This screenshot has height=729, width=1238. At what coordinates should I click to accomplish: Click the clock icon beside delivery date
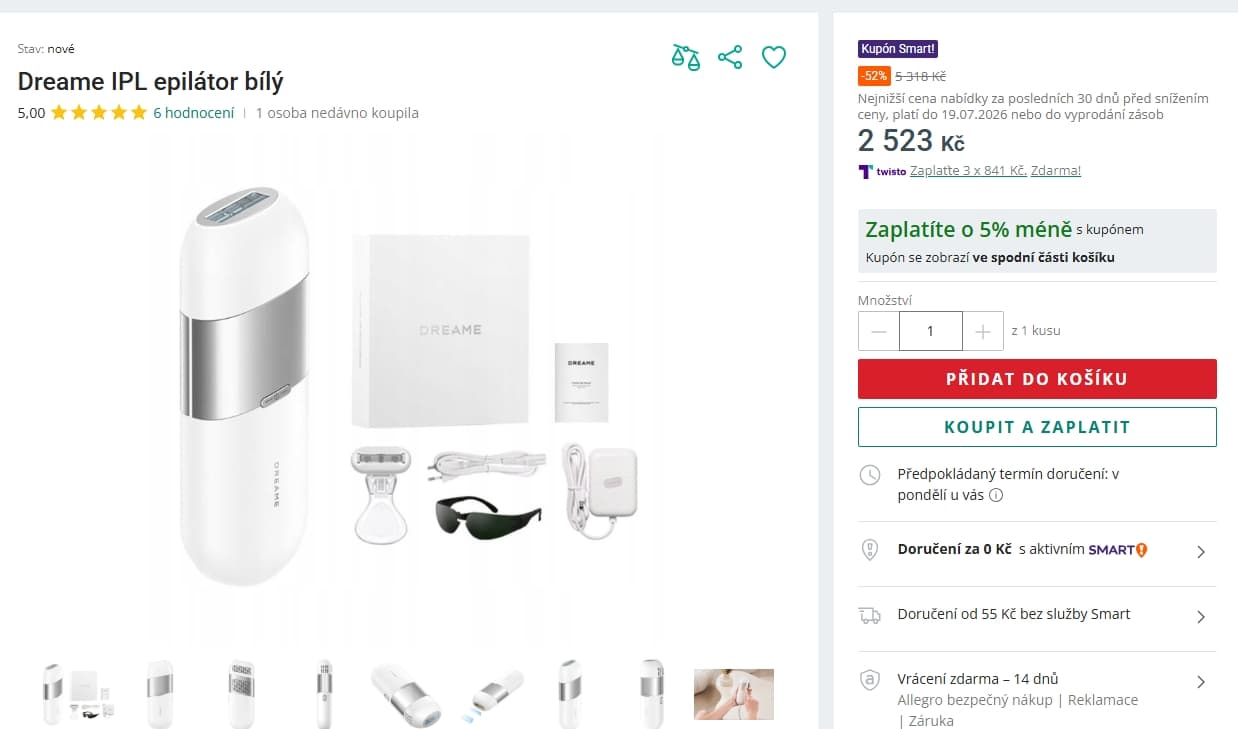point(870,475)
